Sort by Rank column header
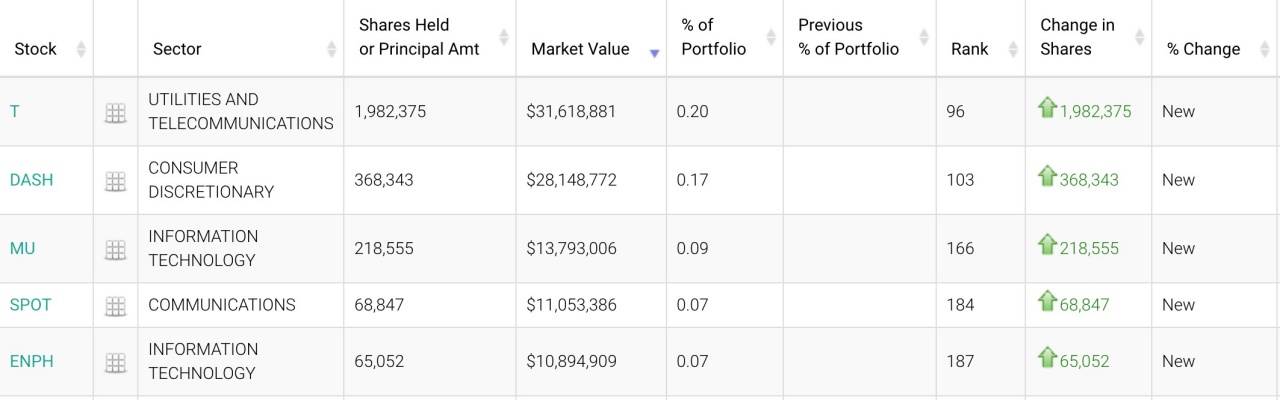Viewport: 1280px width, 400px height. coord(969,49)
